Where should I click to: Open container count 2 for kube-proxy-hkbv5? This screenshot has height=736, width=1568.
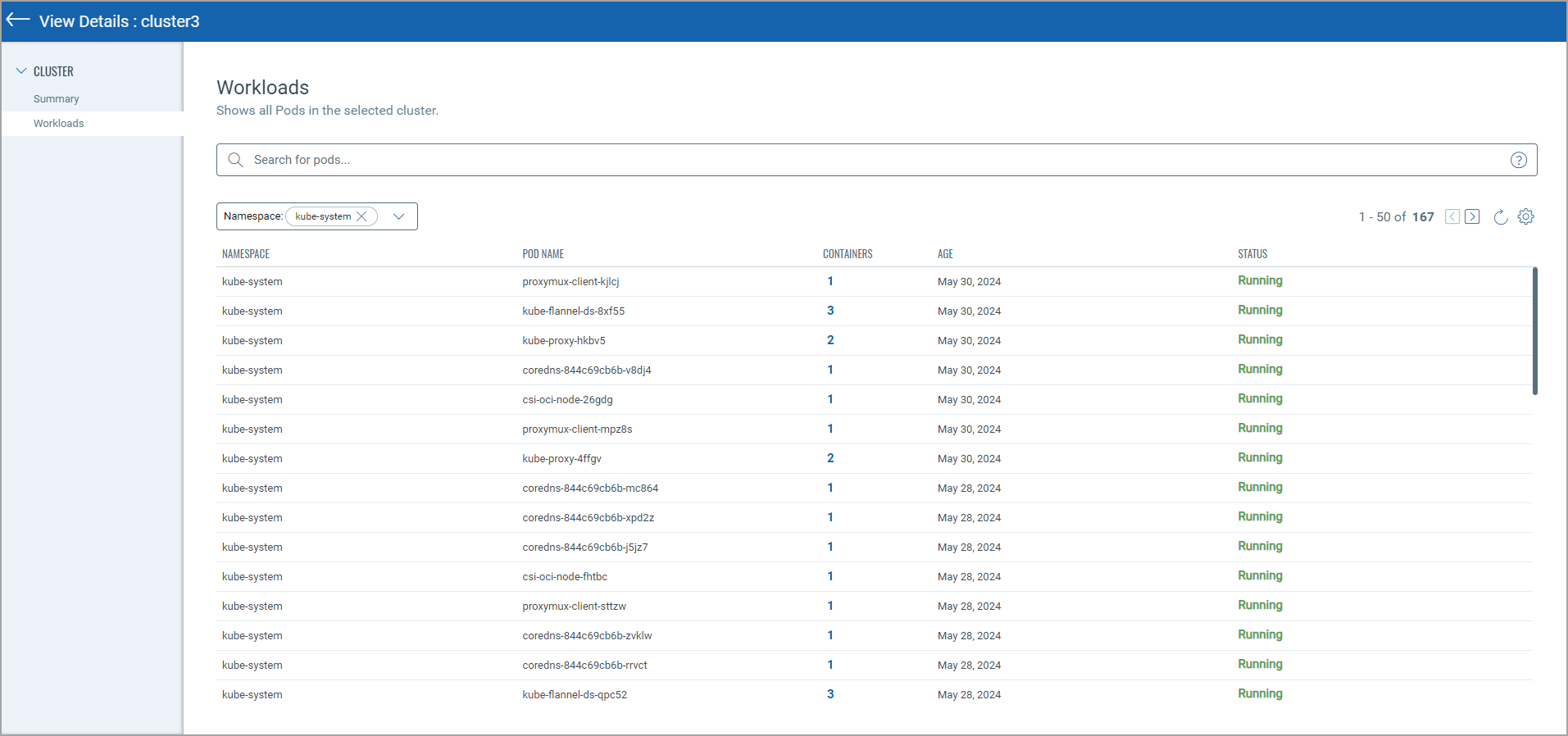[830, 340]
